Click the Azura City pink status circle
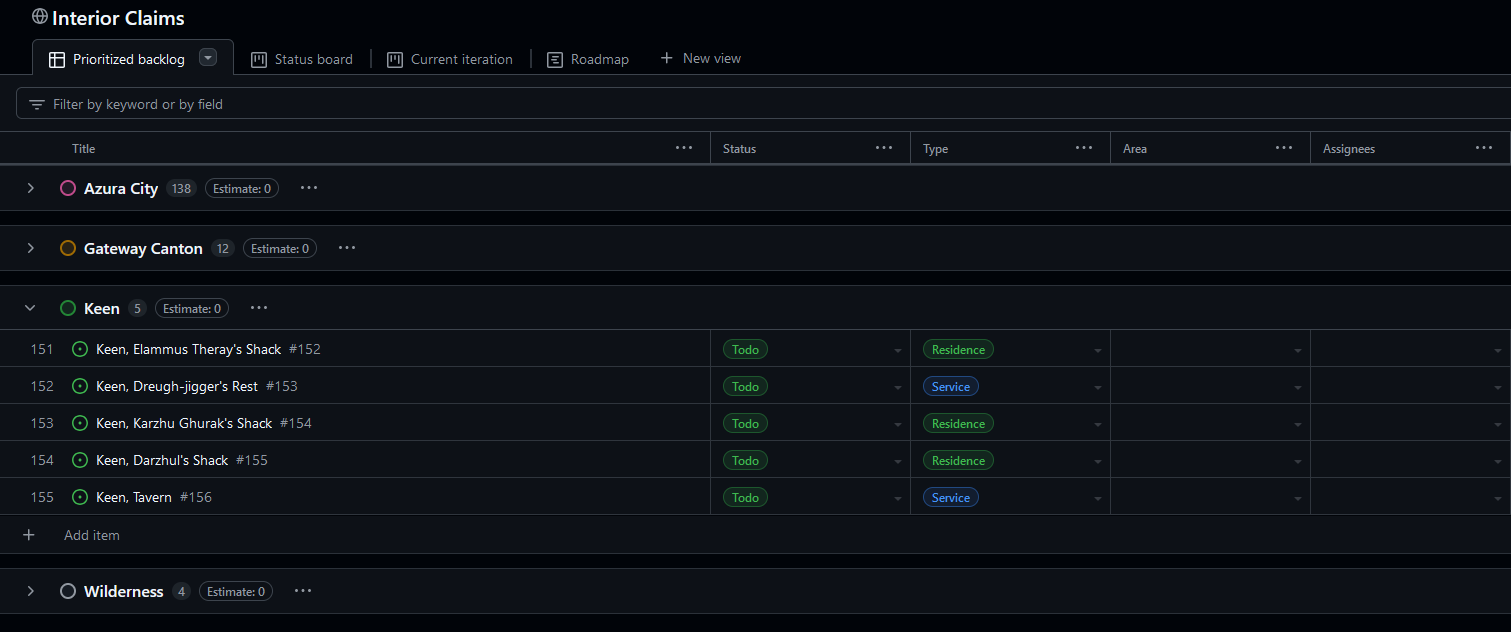Viewport: 1511px width, 632px height. pos(68,188)
